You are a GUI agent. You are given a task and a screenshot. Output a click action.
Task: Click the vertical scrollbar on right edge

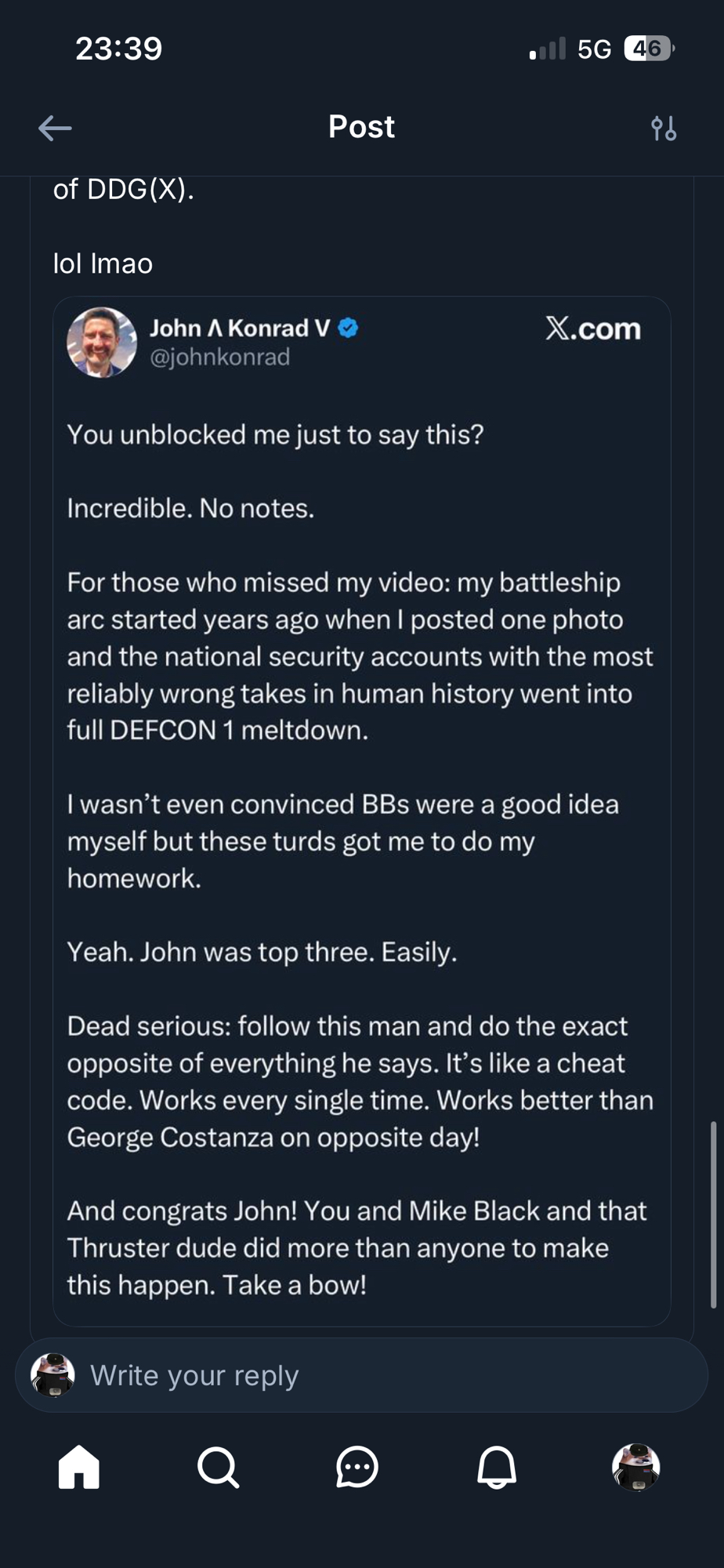coord(713,1214)
